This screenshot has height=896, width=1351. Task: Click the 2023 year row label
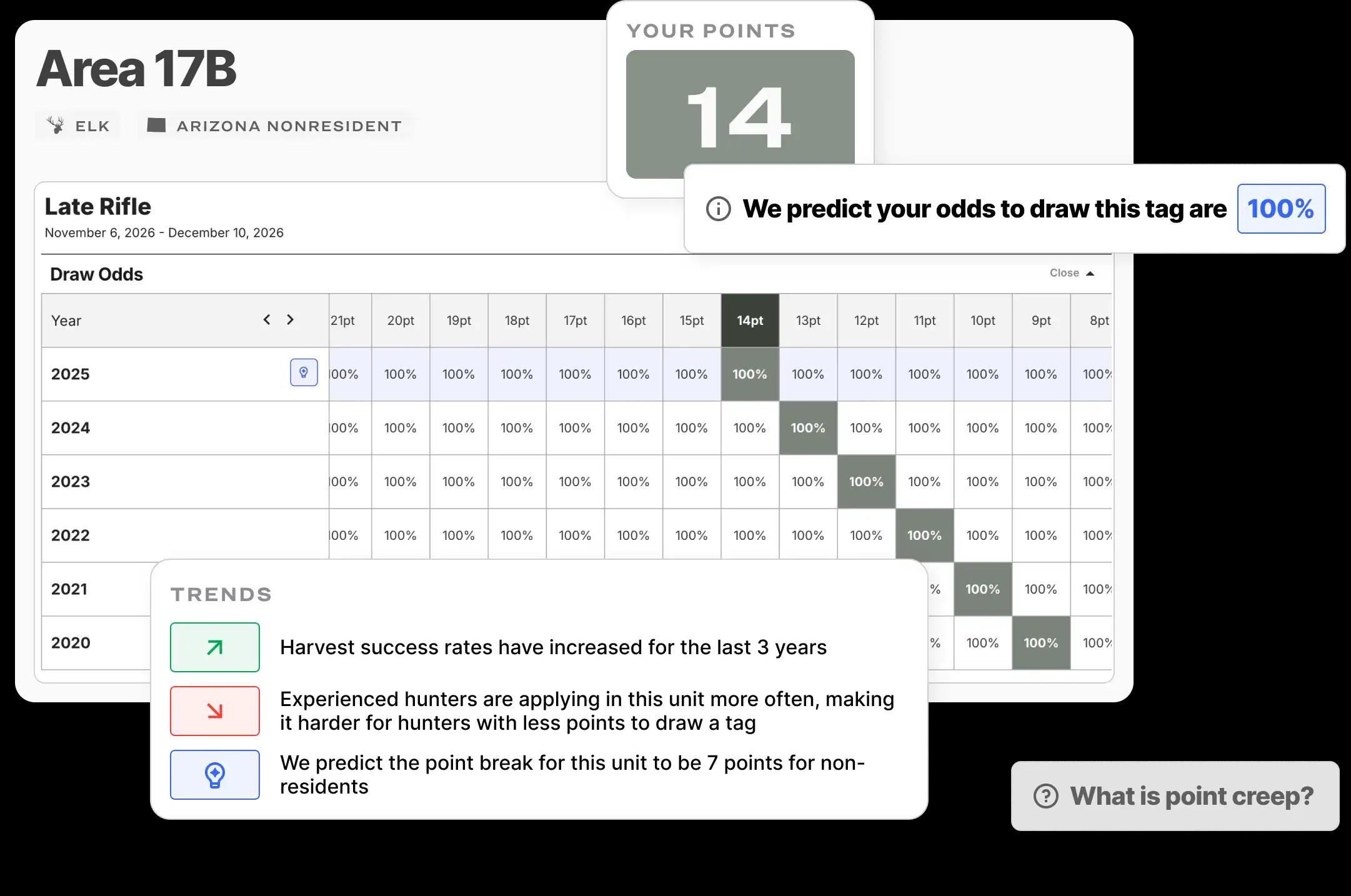point(71,482)
